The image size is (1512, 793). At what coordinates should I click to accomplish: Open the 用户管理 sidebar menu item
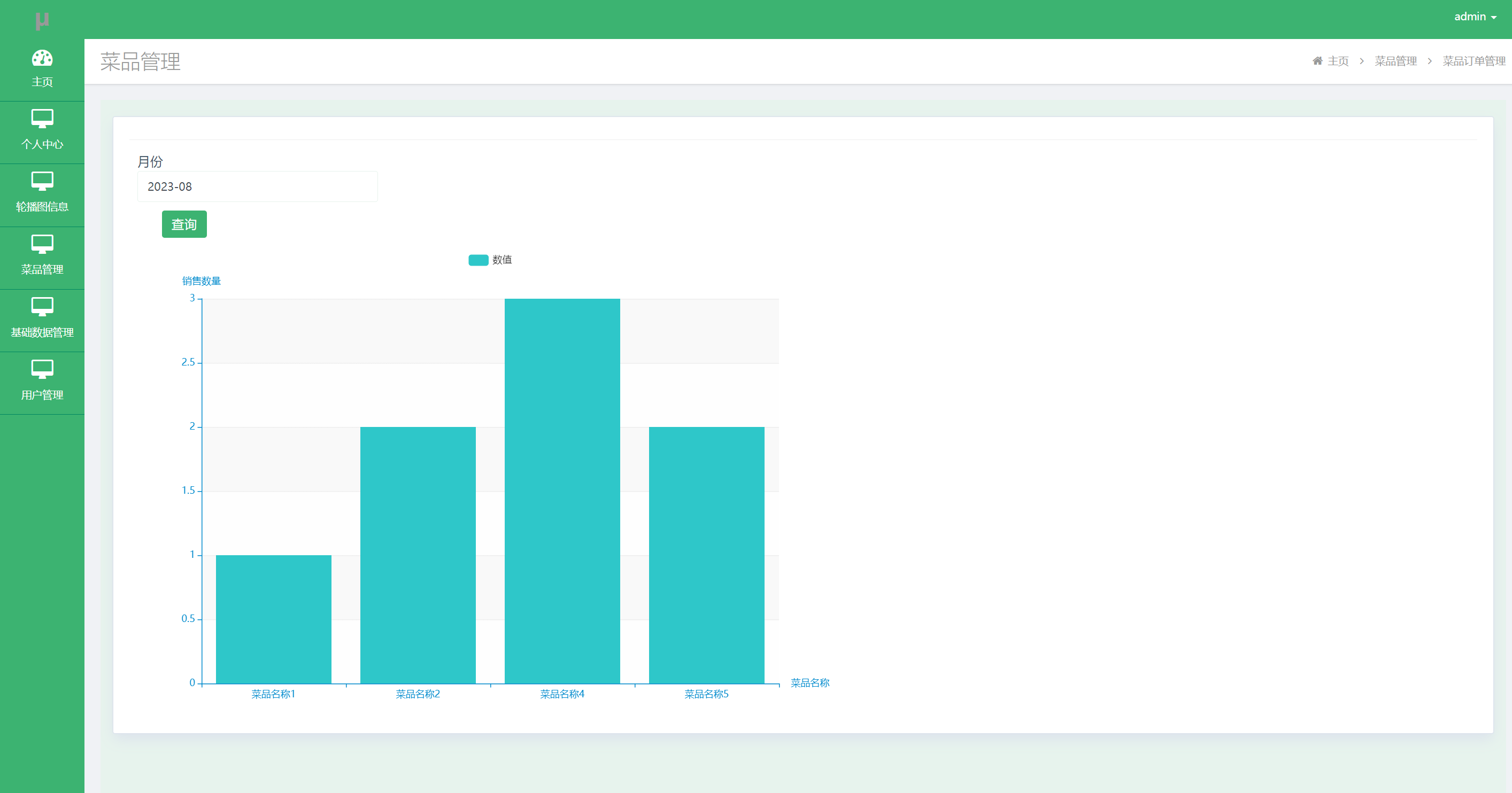[42, 395]
